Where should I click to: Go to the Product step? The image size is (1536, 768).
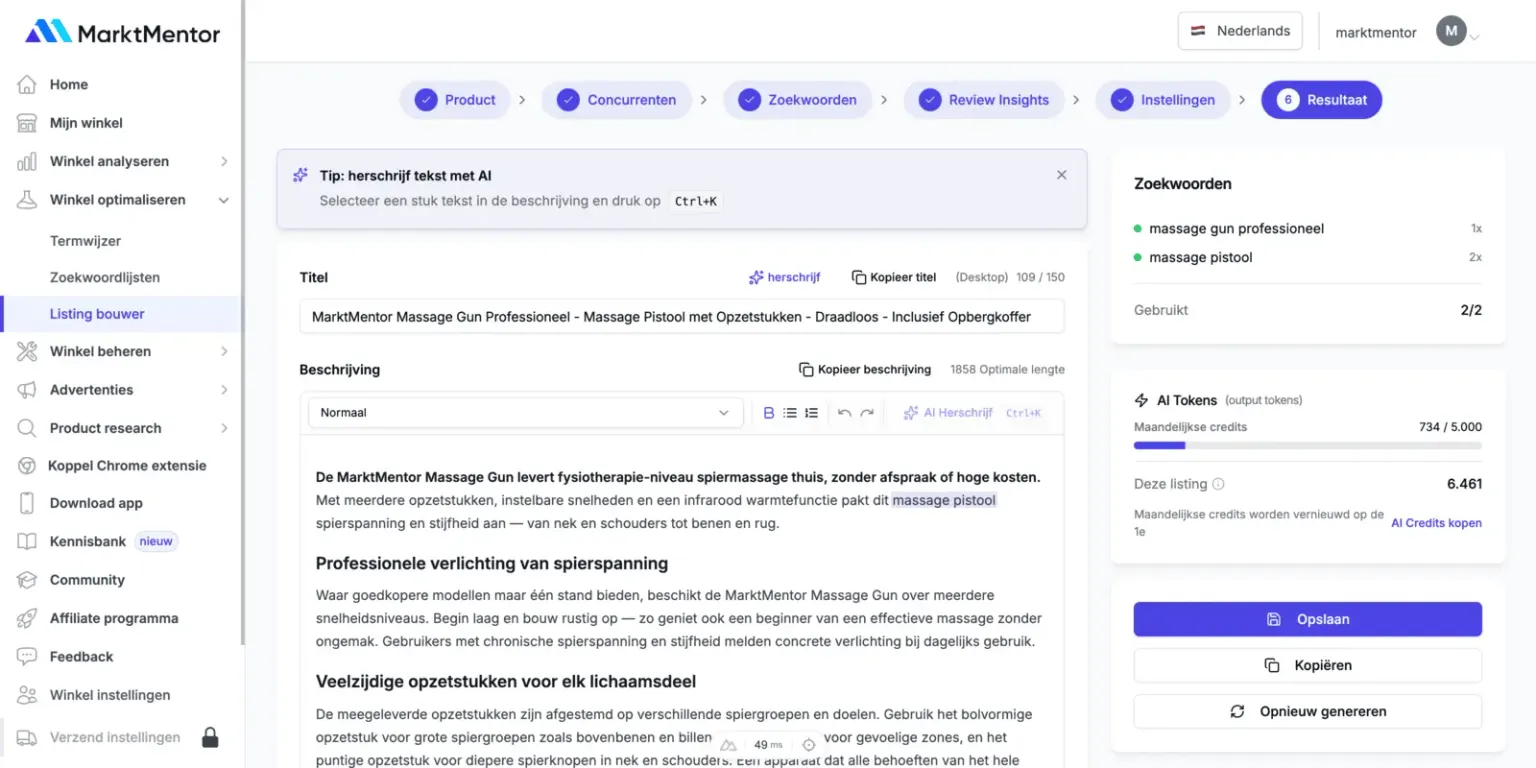tap(455, 100)
